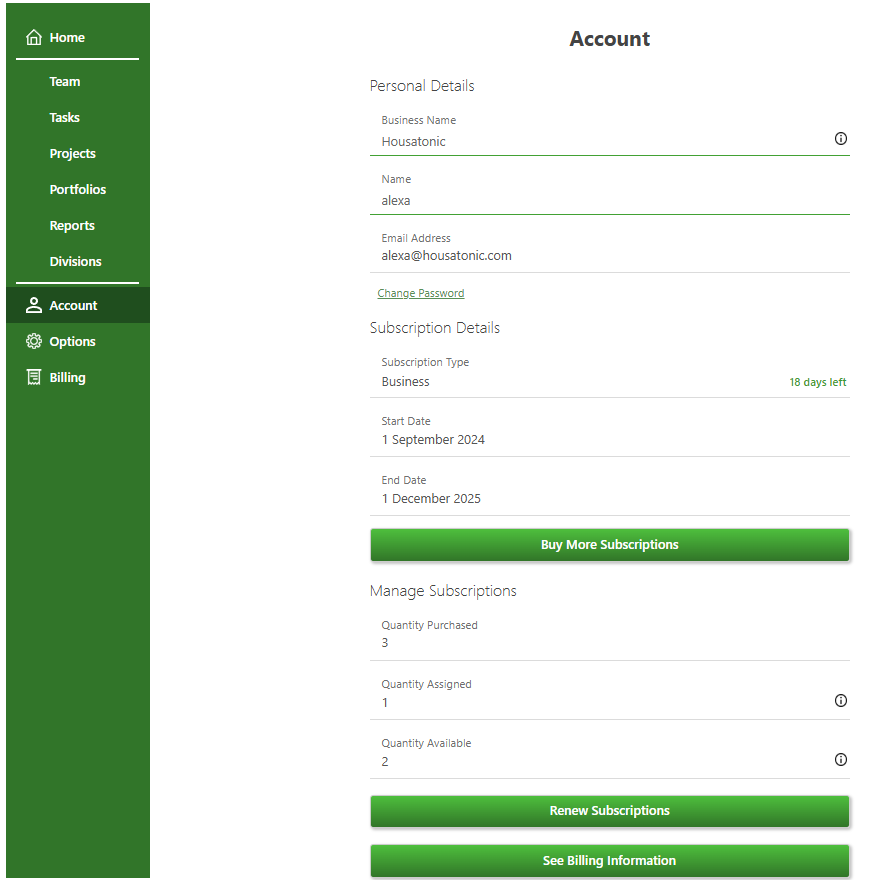Viewport: 884px width, 880px height.
Task: Click the Email Address field
Action: click(600, 256)
